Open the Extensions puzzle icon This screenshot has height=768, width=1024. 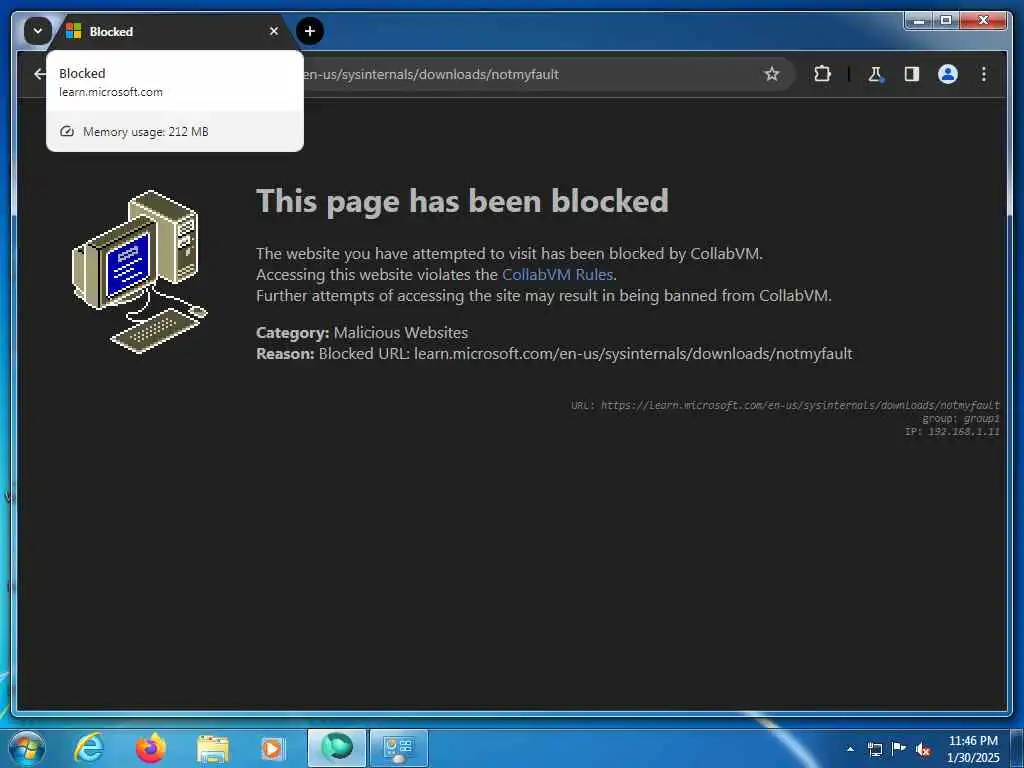click(822, 74)
